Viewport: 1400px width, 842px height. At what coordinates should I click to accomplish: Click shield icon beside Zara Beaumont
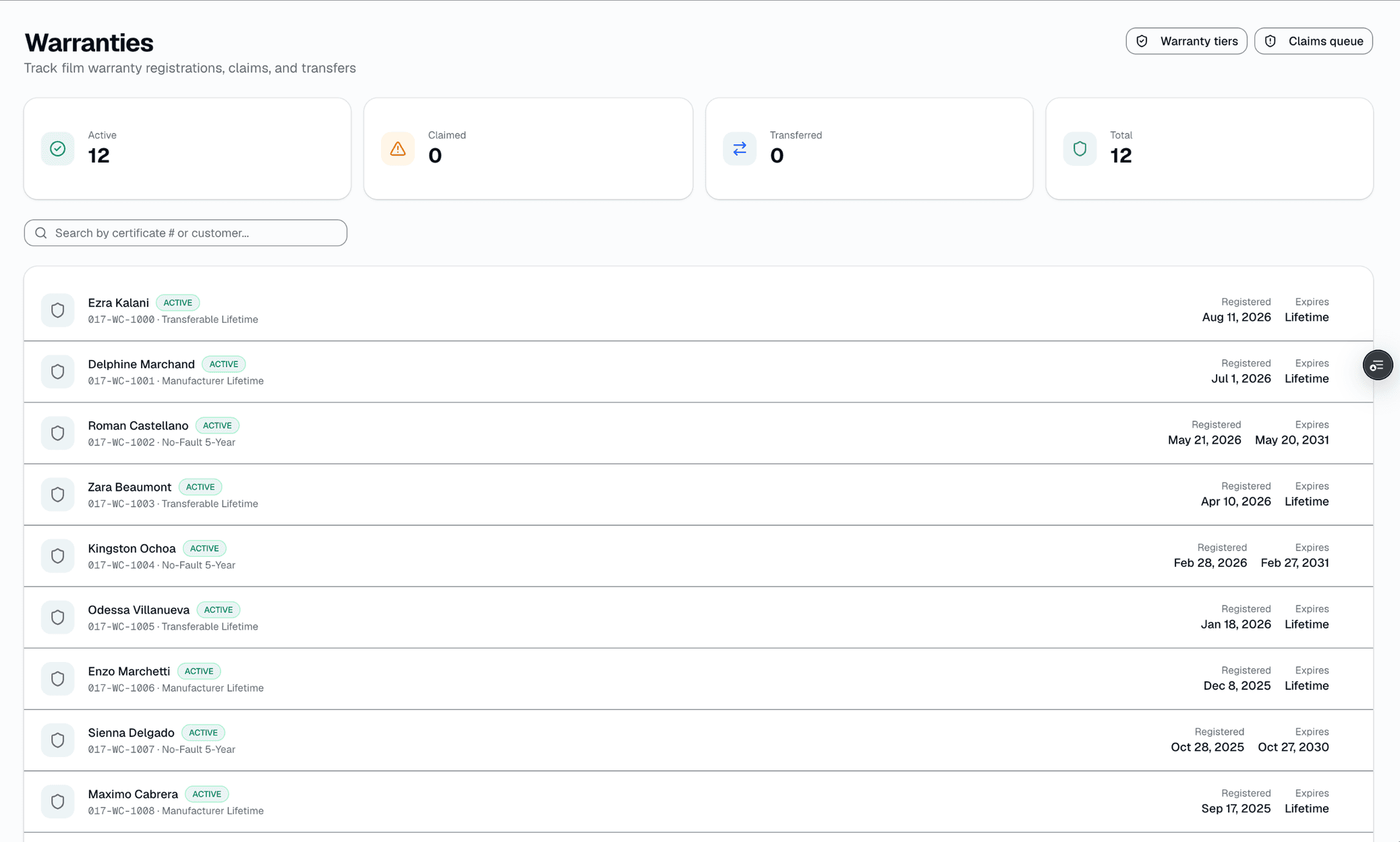58,494
